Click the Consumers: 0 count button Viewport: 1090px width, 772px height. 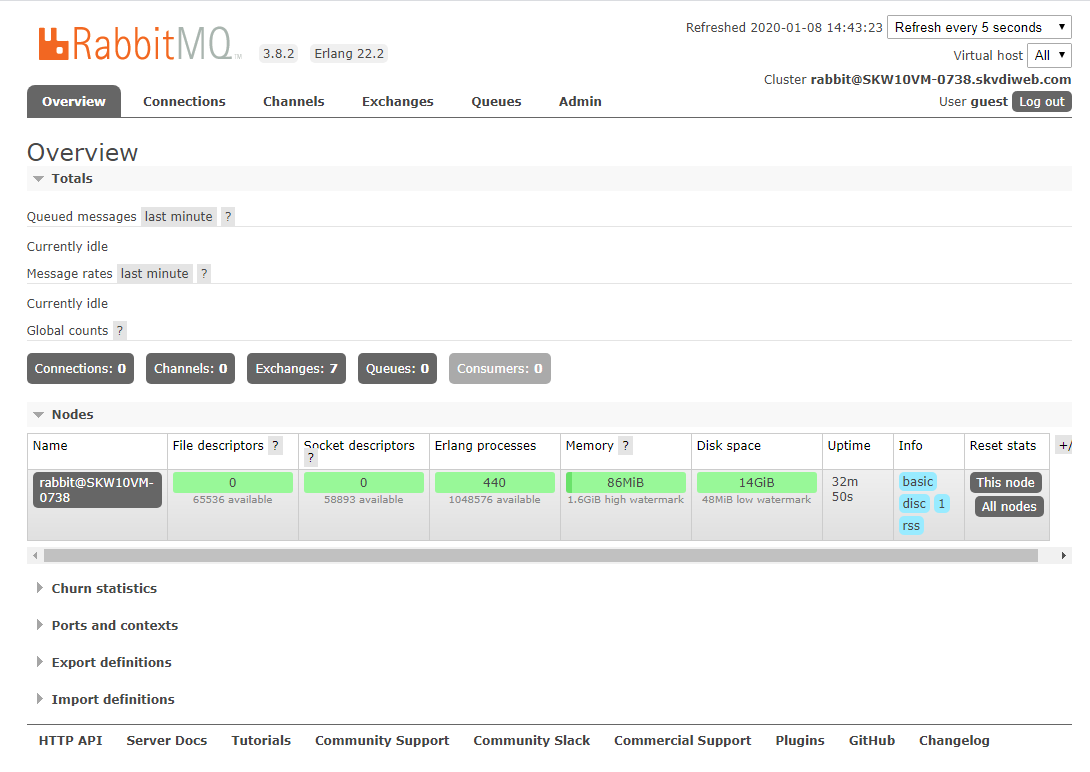click(x=500, y=368)
